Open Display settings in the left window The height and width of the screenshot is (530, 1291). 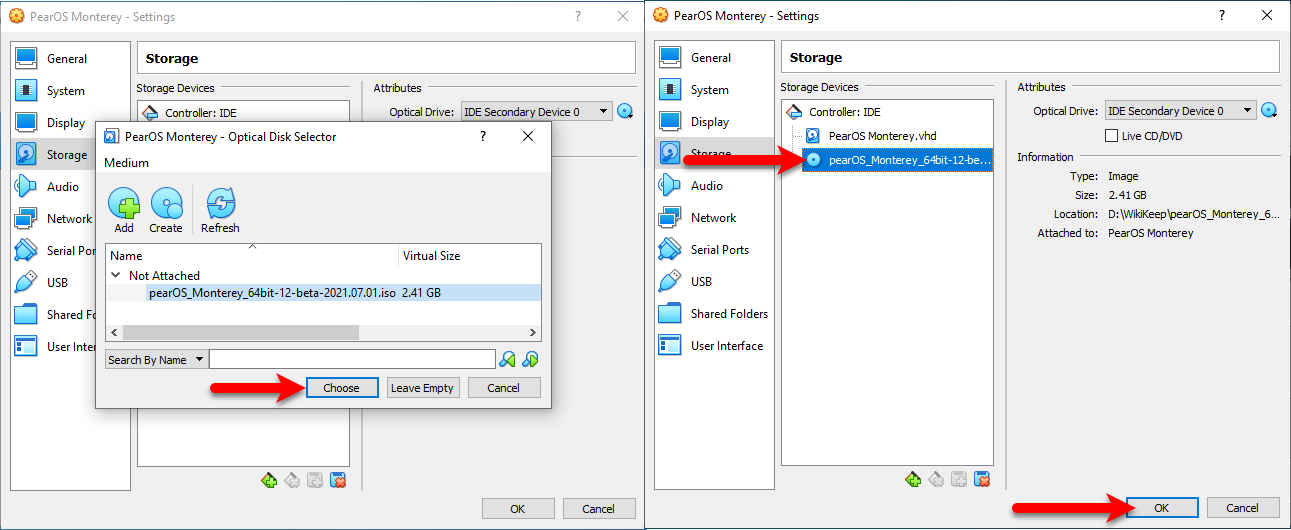pyautogui.click(x=70, y=123)
